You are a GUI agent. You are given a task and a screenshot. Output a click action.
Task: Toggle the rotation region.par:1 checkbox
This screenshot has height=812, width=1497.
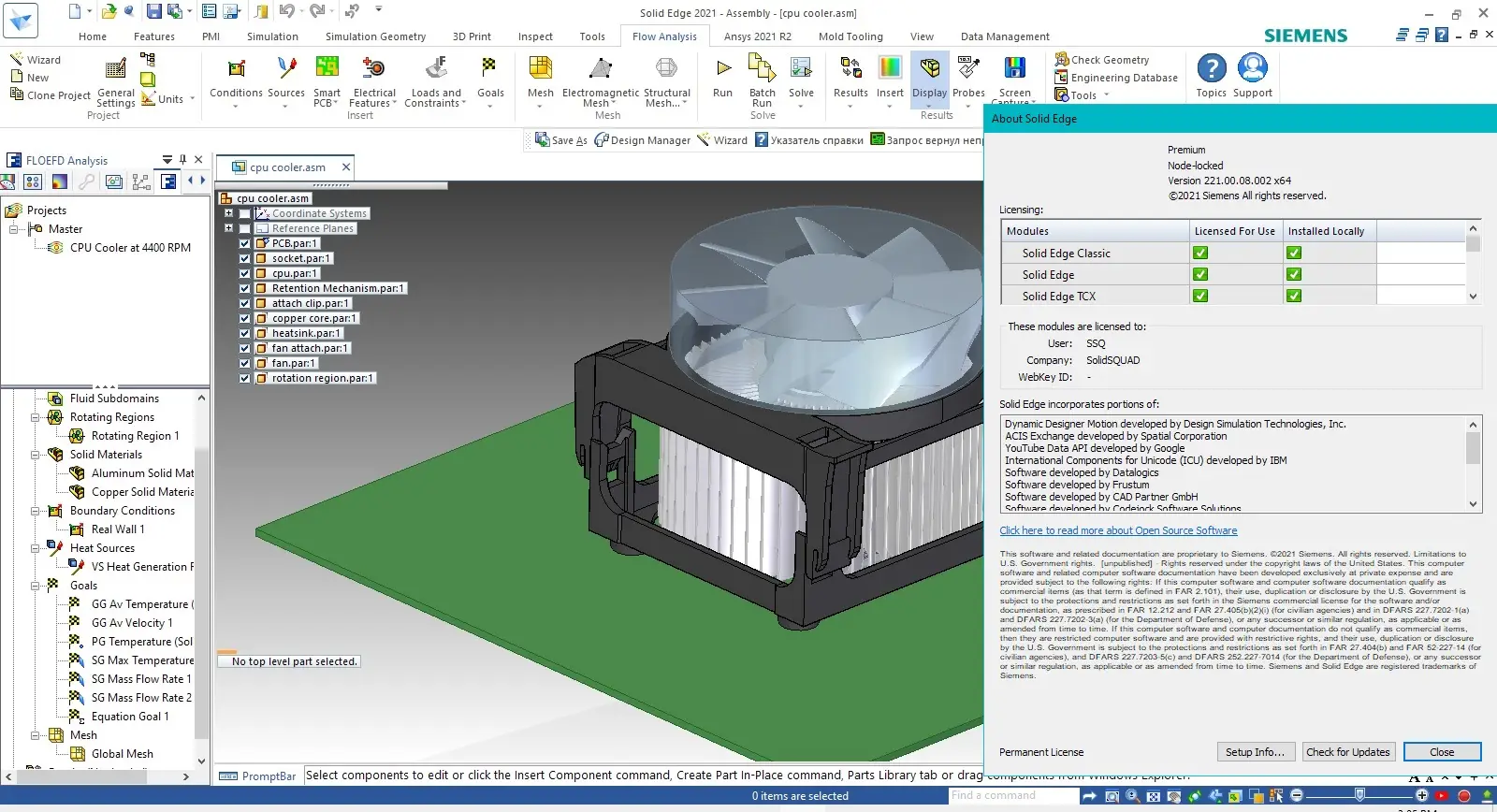click(x=245, y=378)
